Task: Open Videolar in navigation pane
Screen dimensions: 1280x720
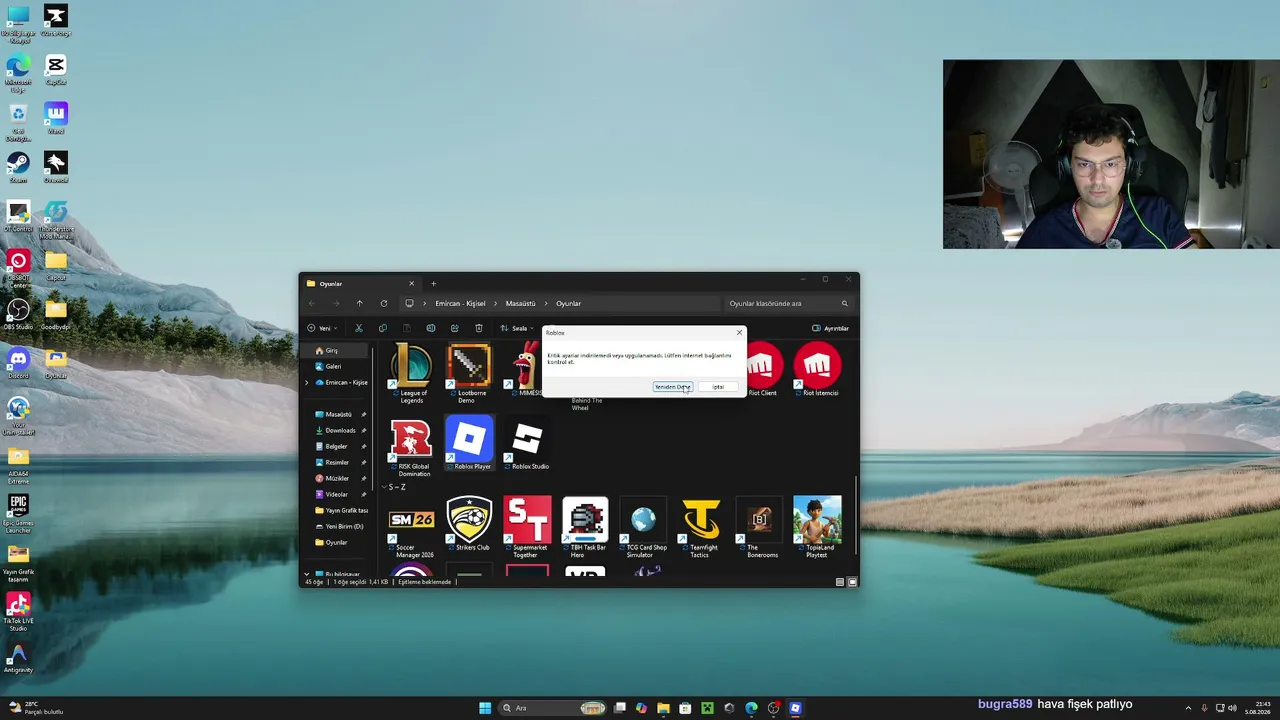Action: pos(338,494)
